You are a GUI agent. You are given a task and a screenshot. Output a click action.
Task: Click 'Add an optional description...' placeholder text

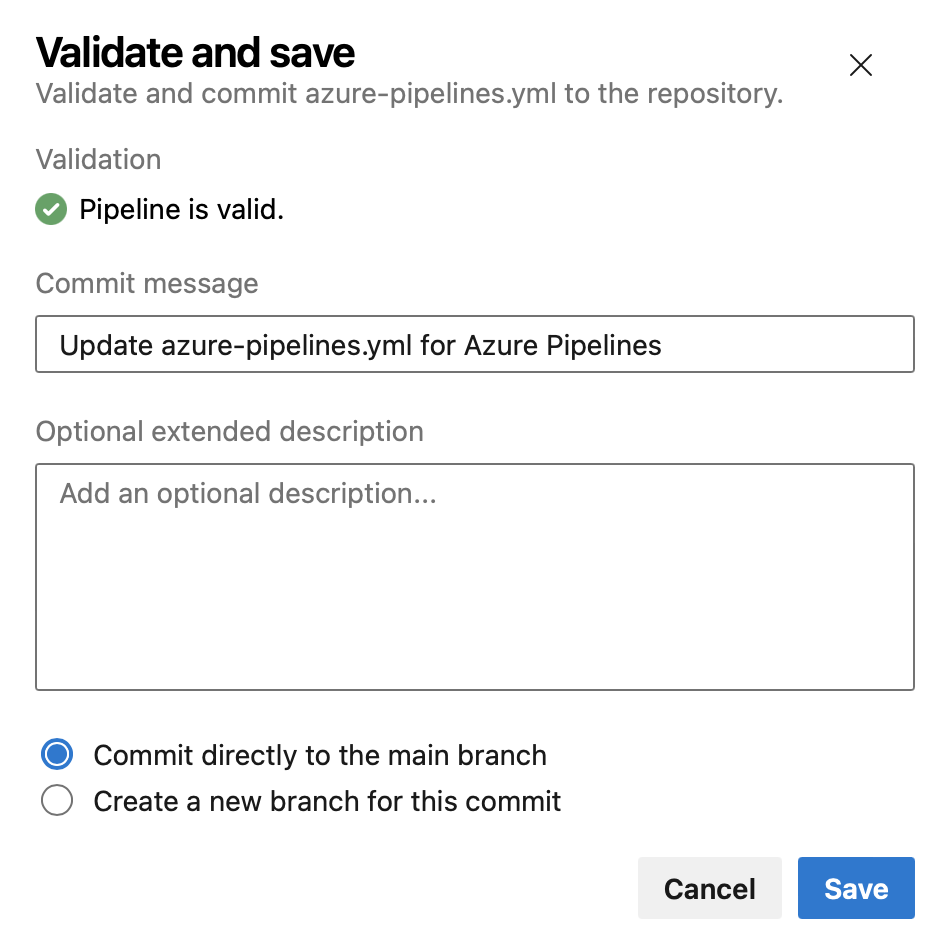tap(248, 494)
